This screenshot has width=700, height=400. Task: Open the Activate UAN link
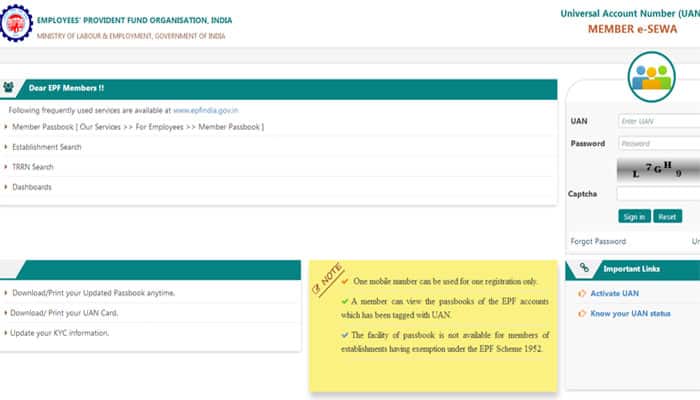pos(615,293)
